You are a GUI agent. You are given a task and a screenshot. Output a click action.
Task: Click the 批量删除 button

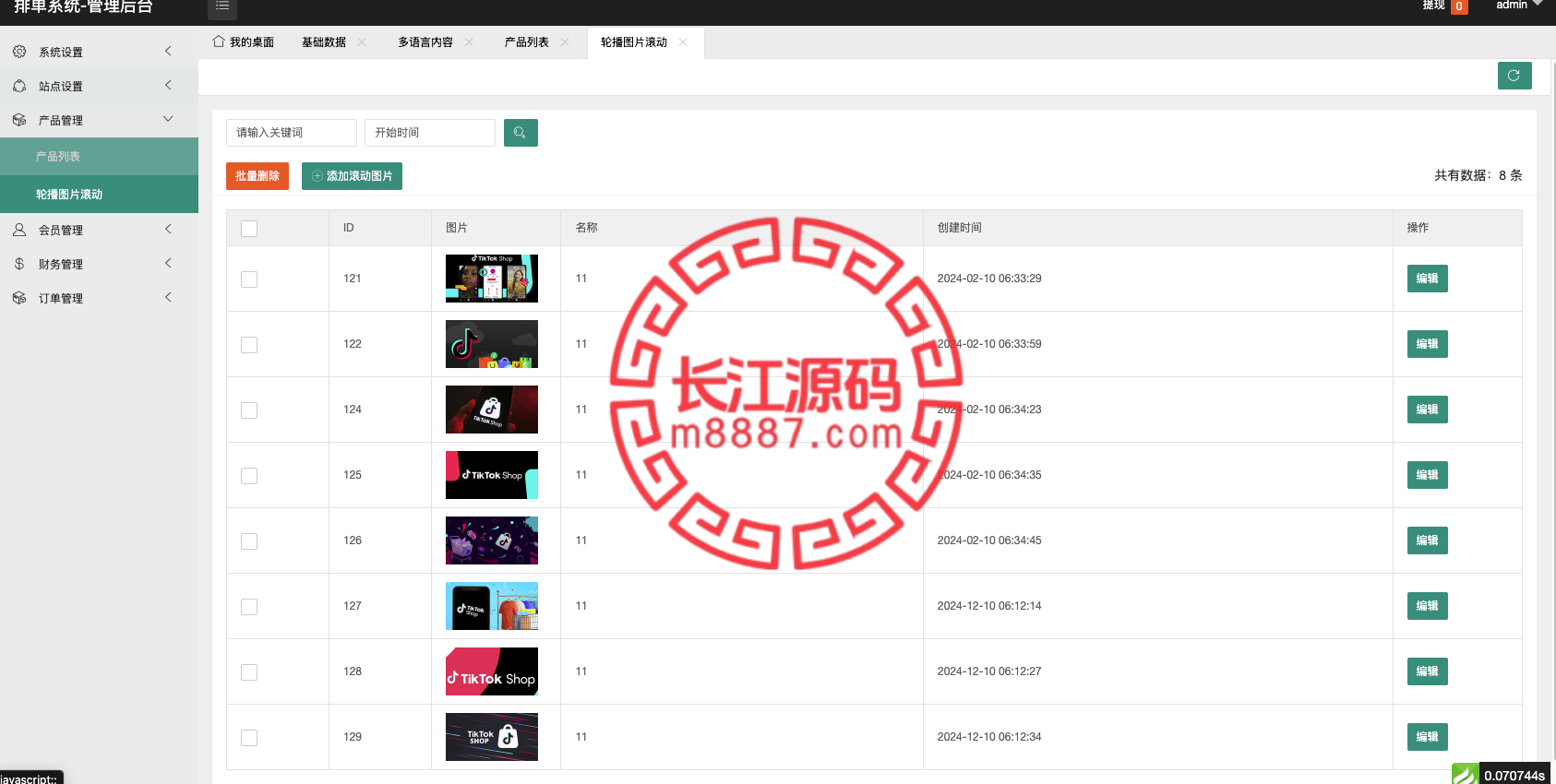257,176
